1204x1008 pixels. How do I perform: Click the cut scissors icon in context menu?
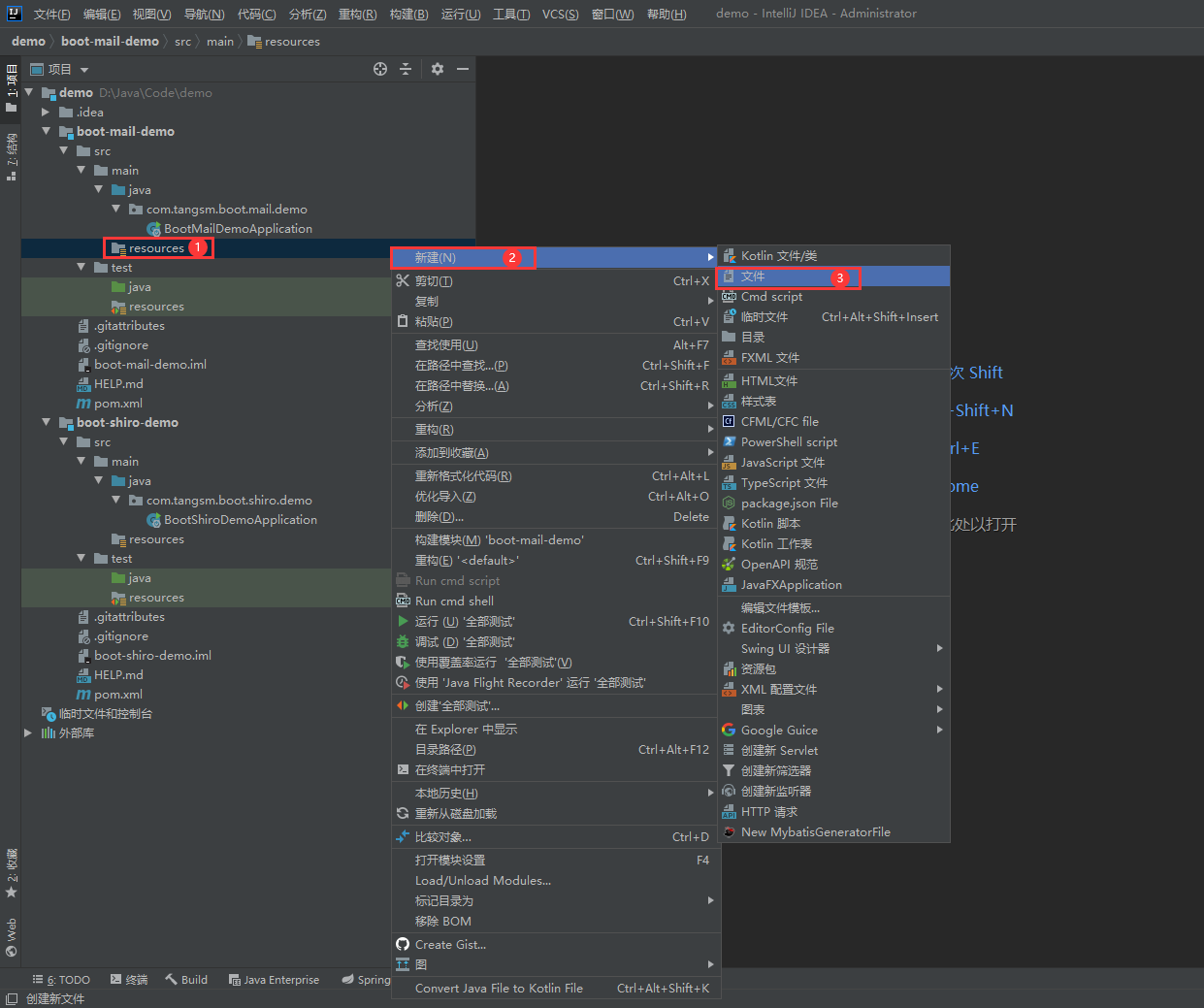(403, 280)
